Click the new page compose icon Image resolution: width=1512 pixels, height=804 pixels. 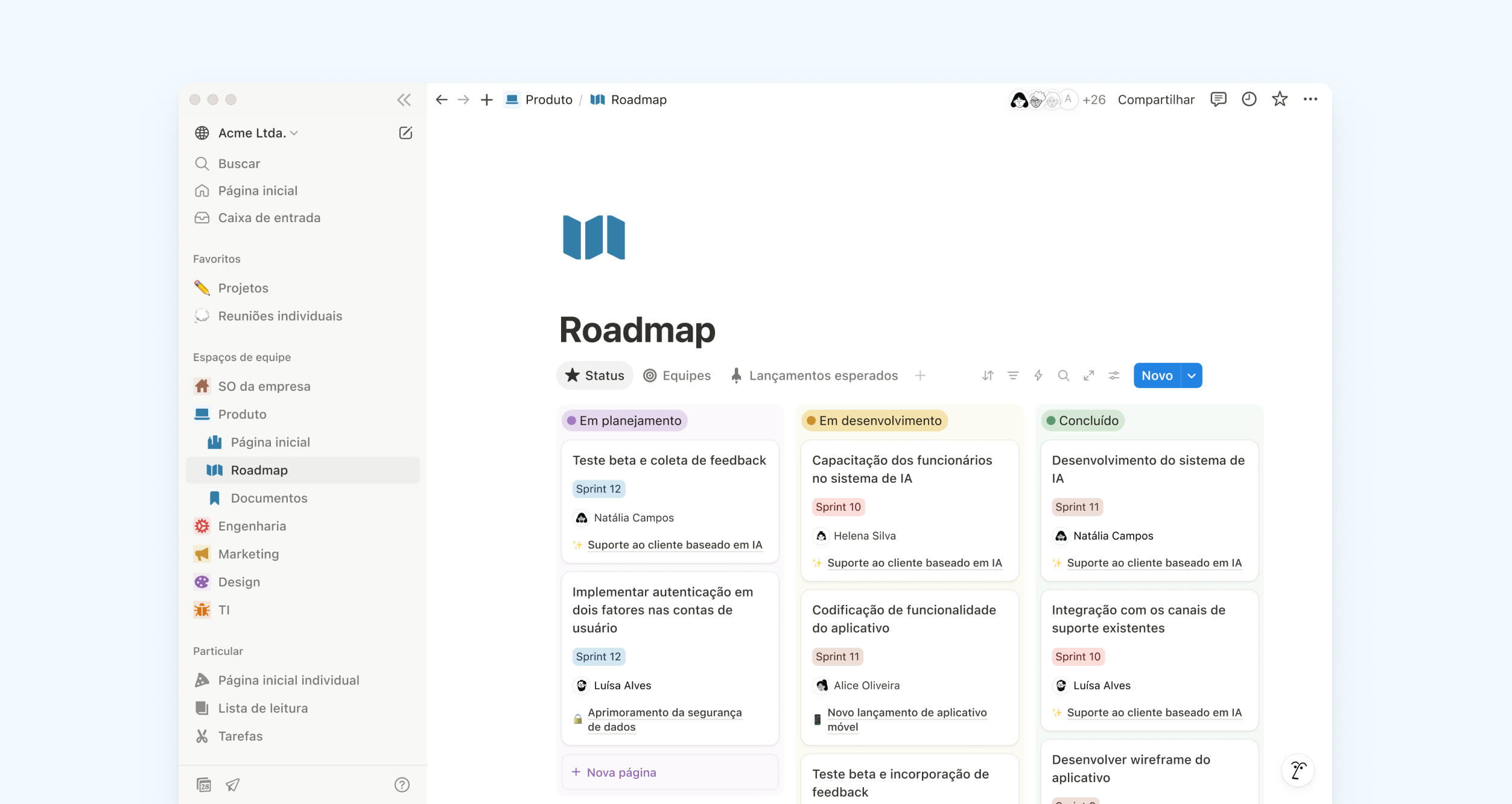405,133
